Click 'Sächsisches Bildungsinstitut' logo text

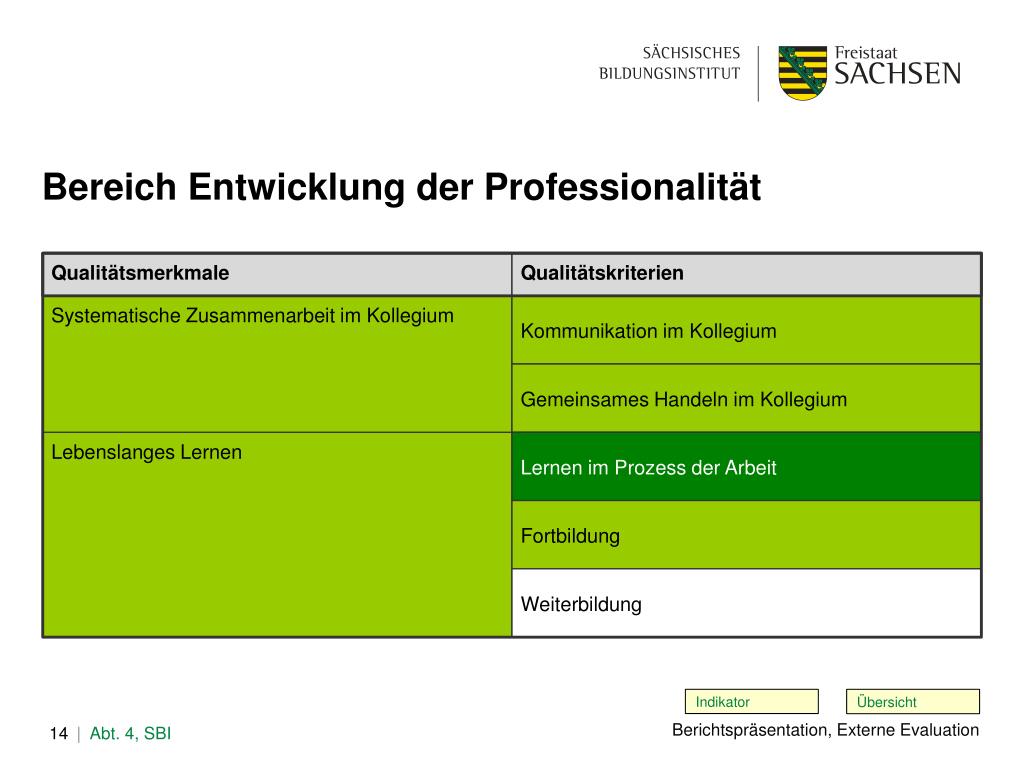pyautogui.click(x=669, y=63)
